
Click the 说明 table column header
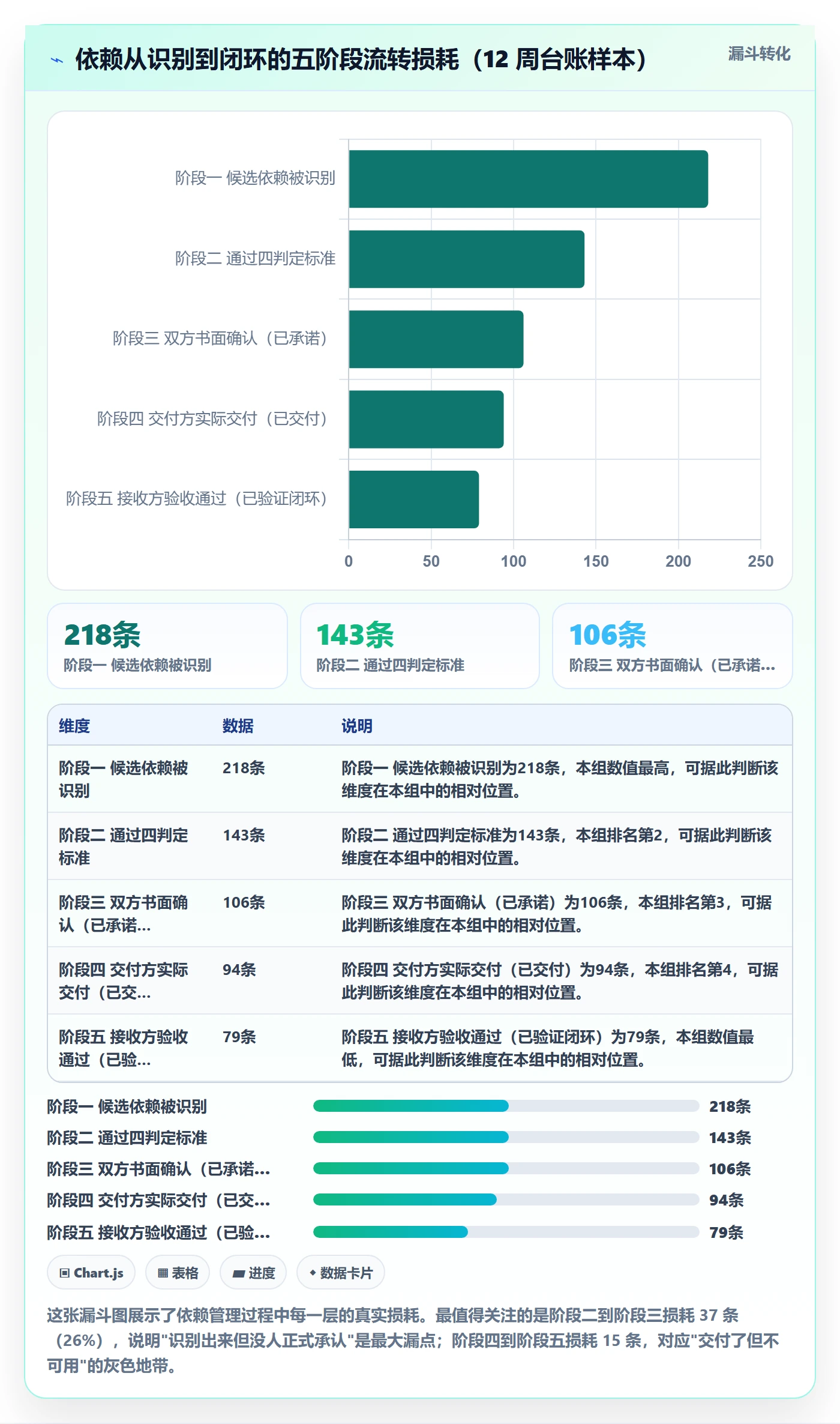tap(357, 726)
